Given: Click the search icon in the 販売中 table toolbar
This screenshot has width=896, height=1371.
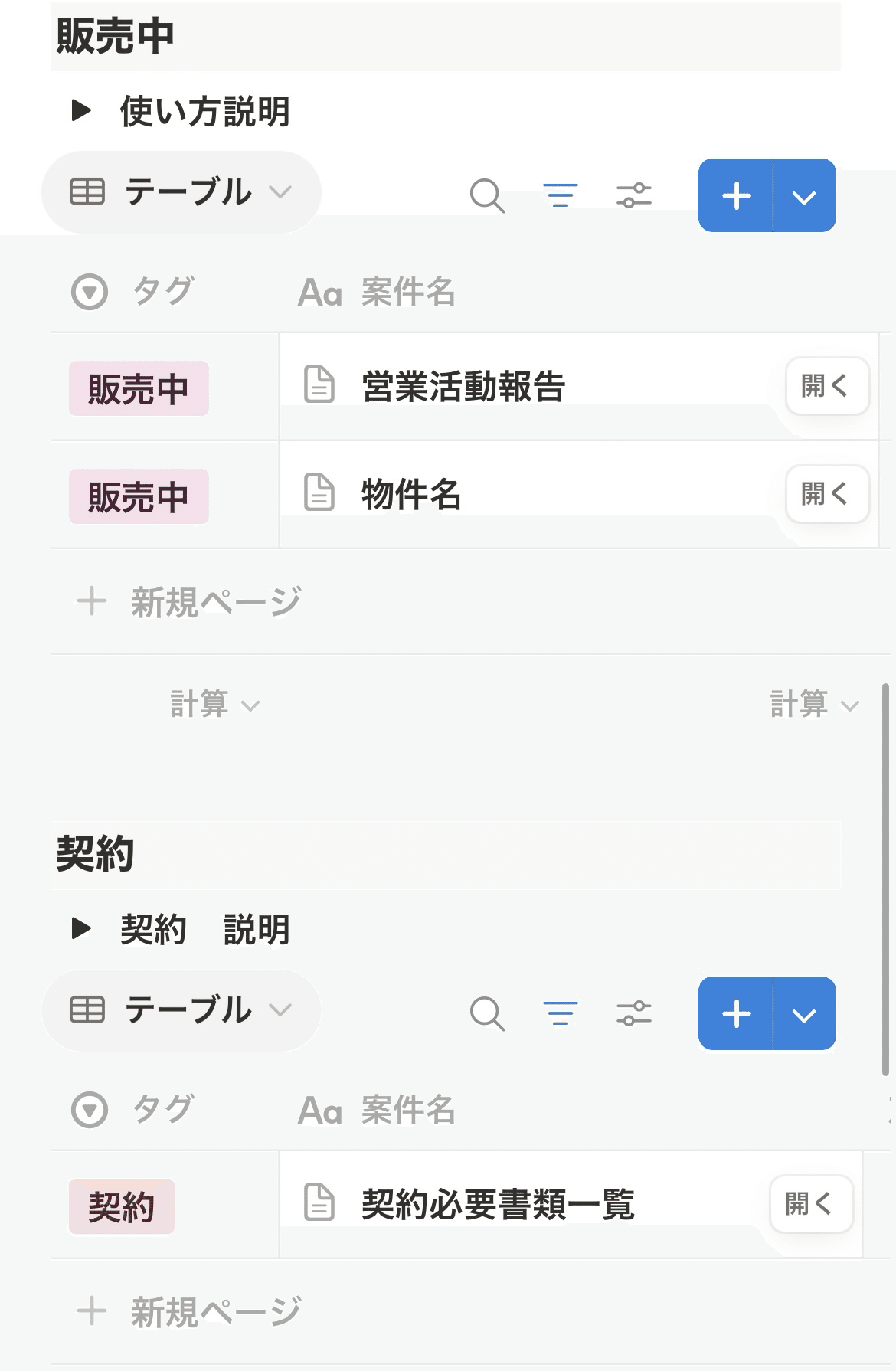Looking at the screenshot, I should tap(487, 197).
